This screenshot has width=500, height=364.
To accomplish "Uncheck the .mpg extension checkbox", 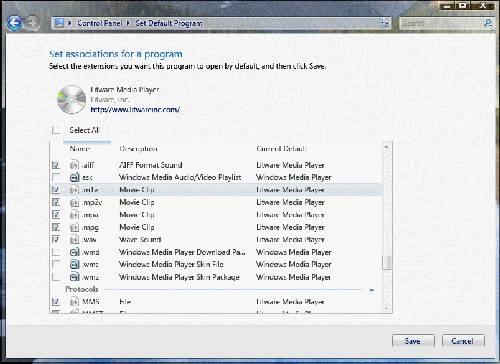I will pos(56,227).
